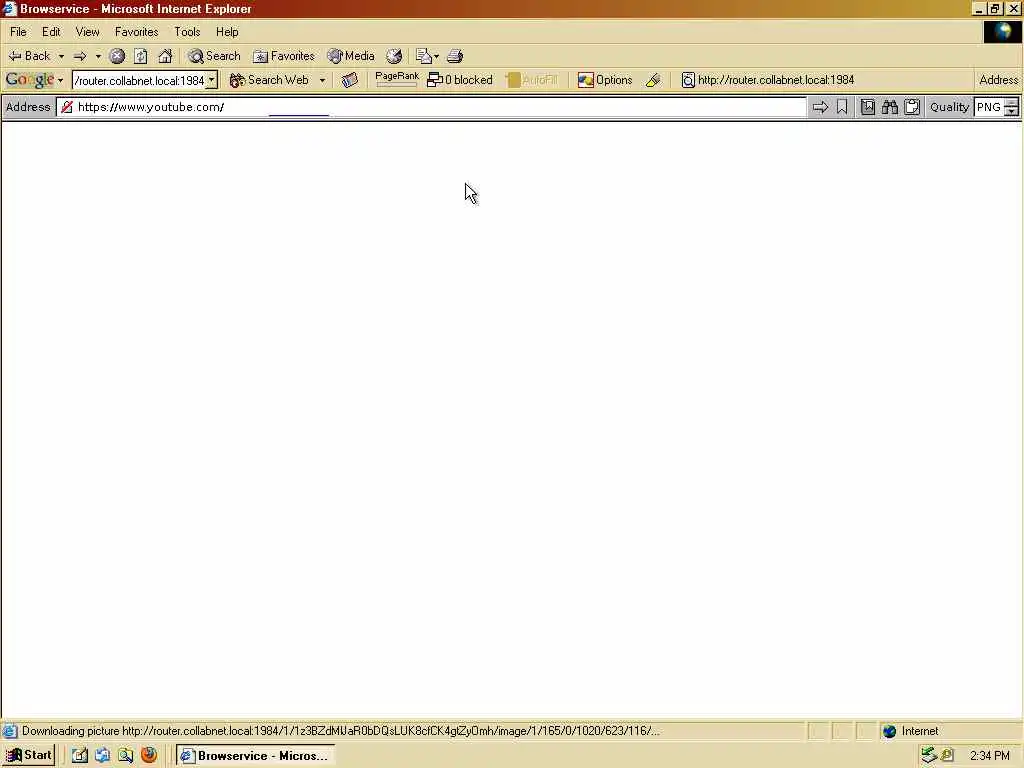
Task: Open the Back history dropdown arrow
Action: coord(61,56)
